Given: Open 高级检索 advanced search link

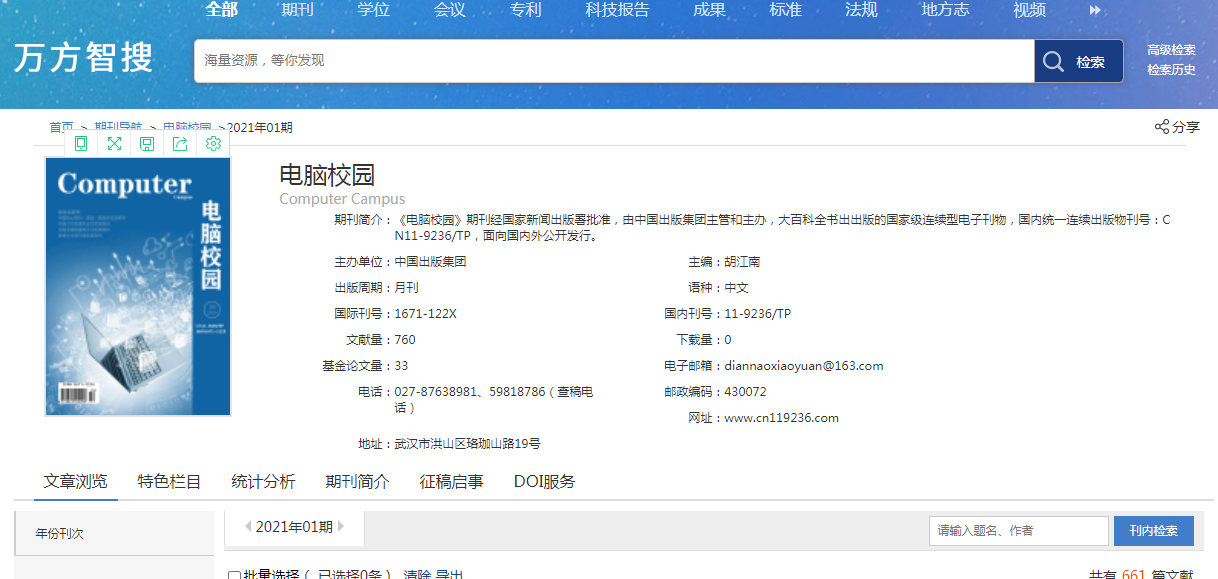Looking at the screenshot, I should pyautogui.click(x=1171, y=50).
